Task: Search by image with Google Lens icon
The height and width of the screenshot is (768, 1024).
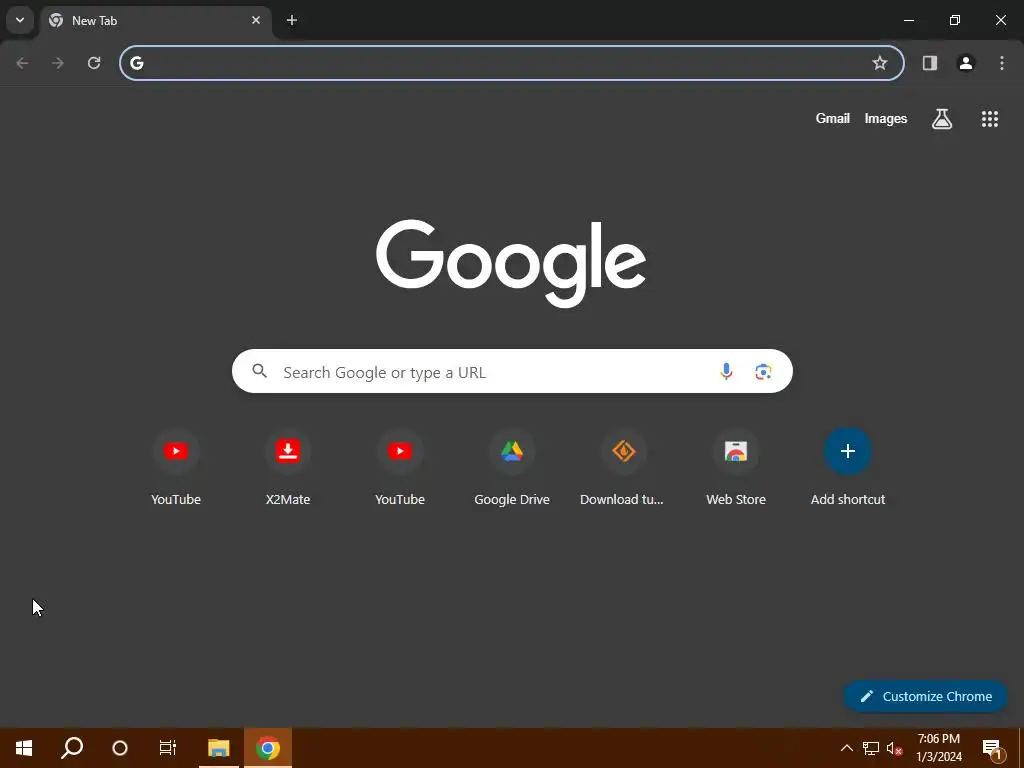Action: pos(763,372)
